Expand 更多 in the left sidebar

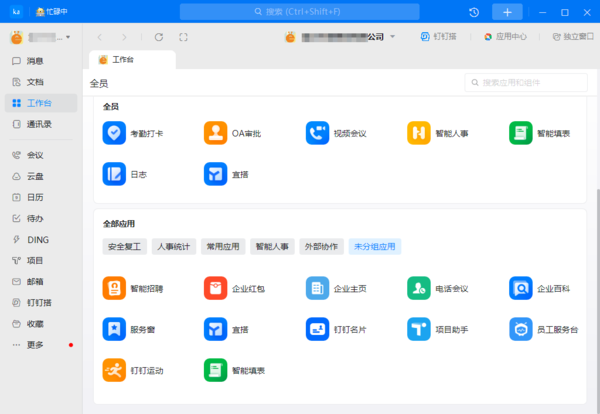[35, 345]
